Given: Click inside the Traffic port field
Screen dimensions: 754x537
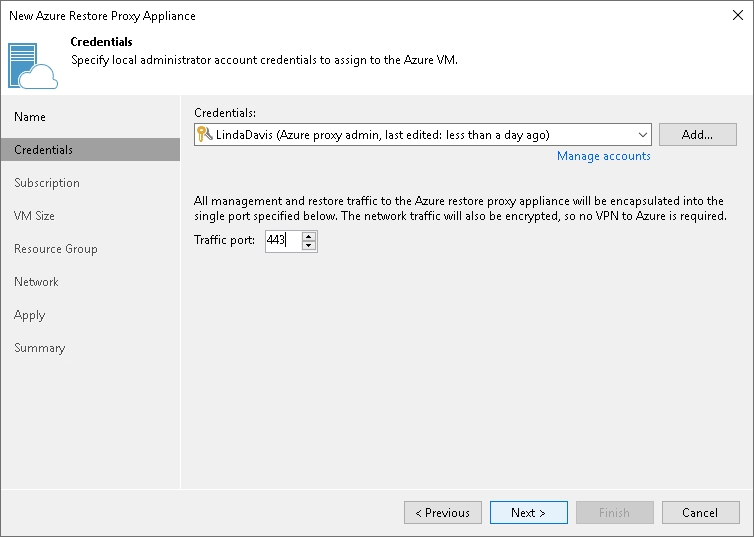Looking at the screenshot, I should [283, 241].
